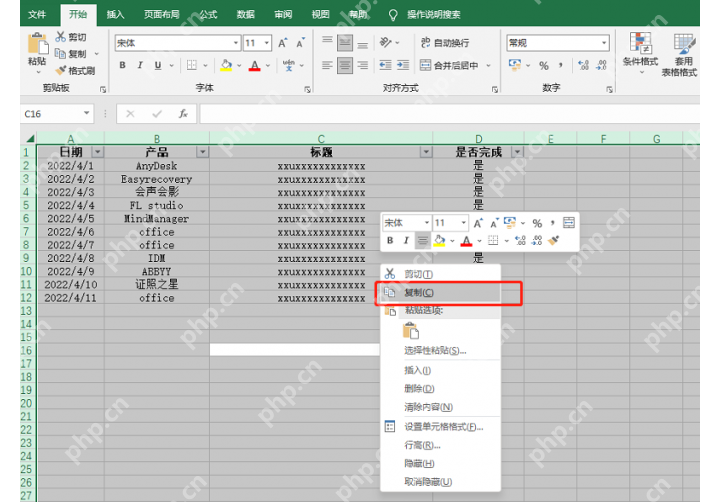
Task: Click the paste option icon in context menu
Action: coord(411,331)
